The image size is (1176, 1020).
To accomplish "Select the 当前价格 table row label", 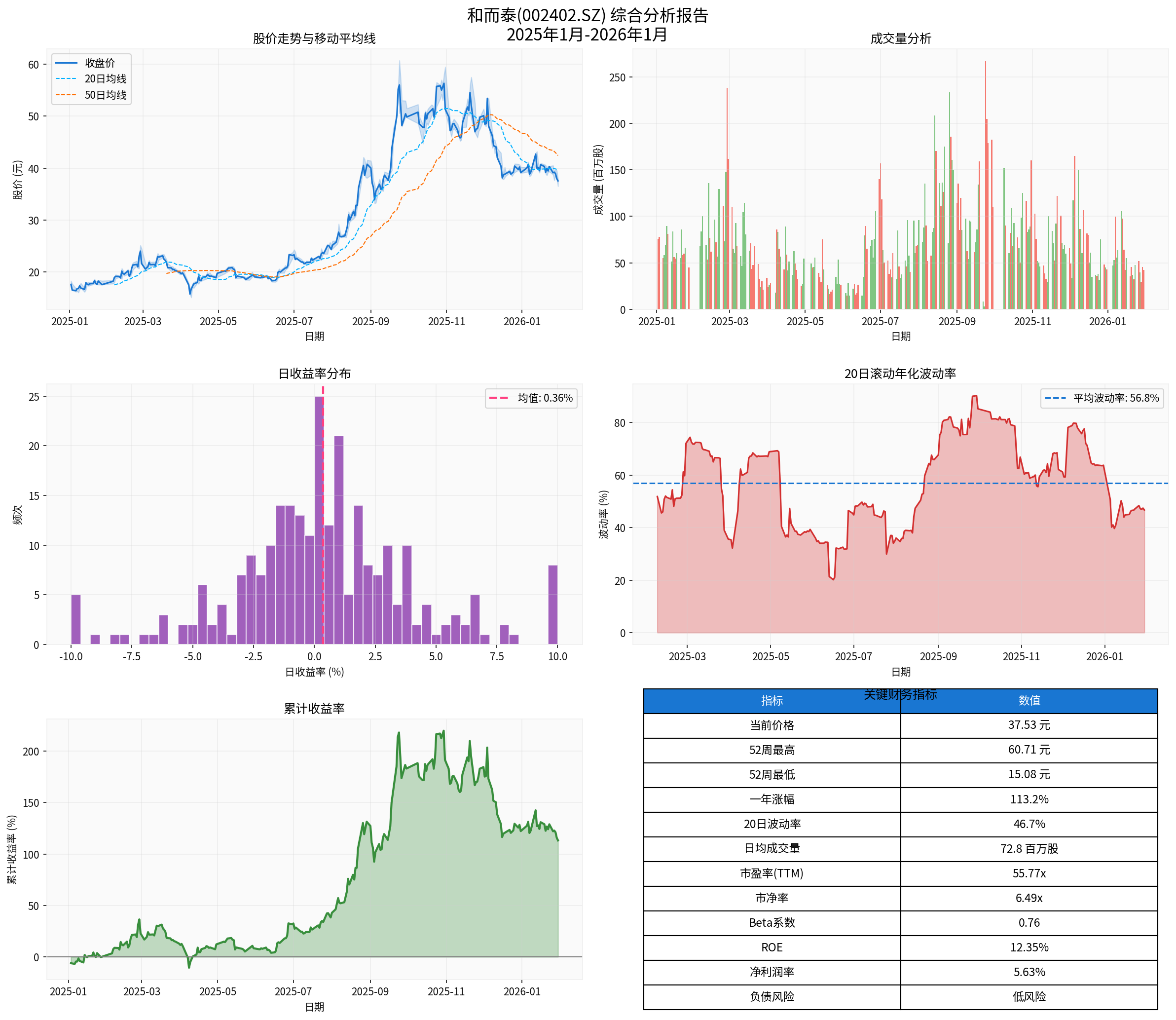I will click(x=772, y=725).
